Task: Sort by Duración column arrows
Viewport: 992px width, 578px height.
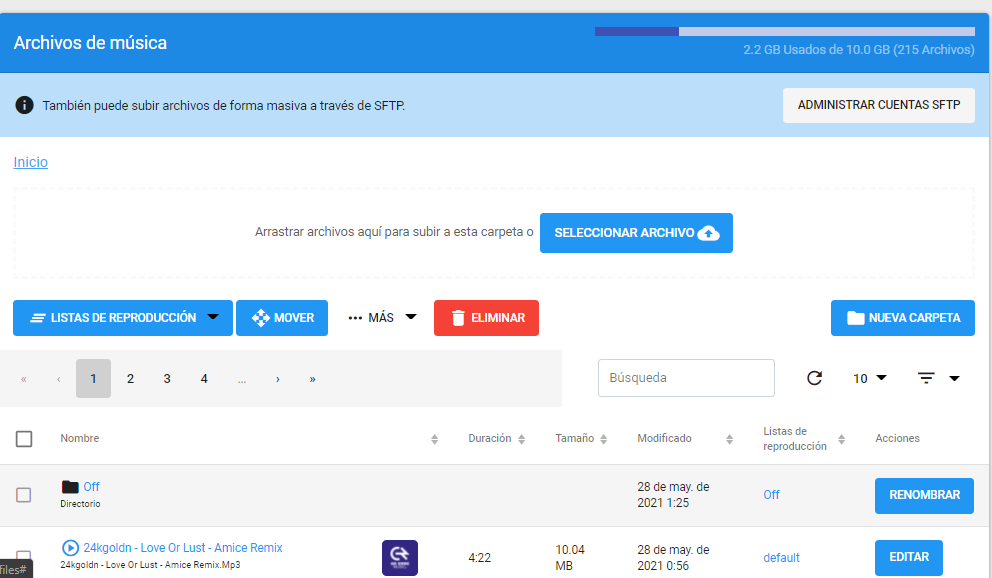Action: (x=521, y=439)
